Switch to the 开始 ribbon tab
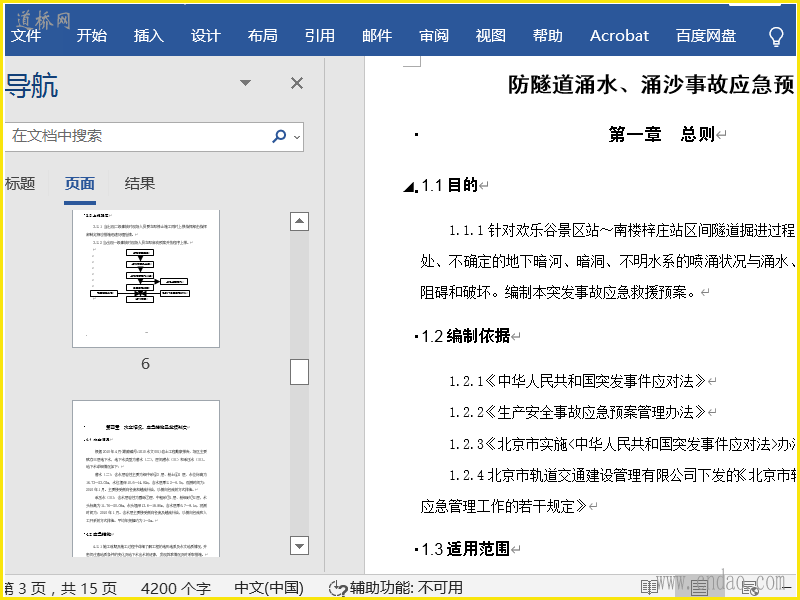 point(91,35)
